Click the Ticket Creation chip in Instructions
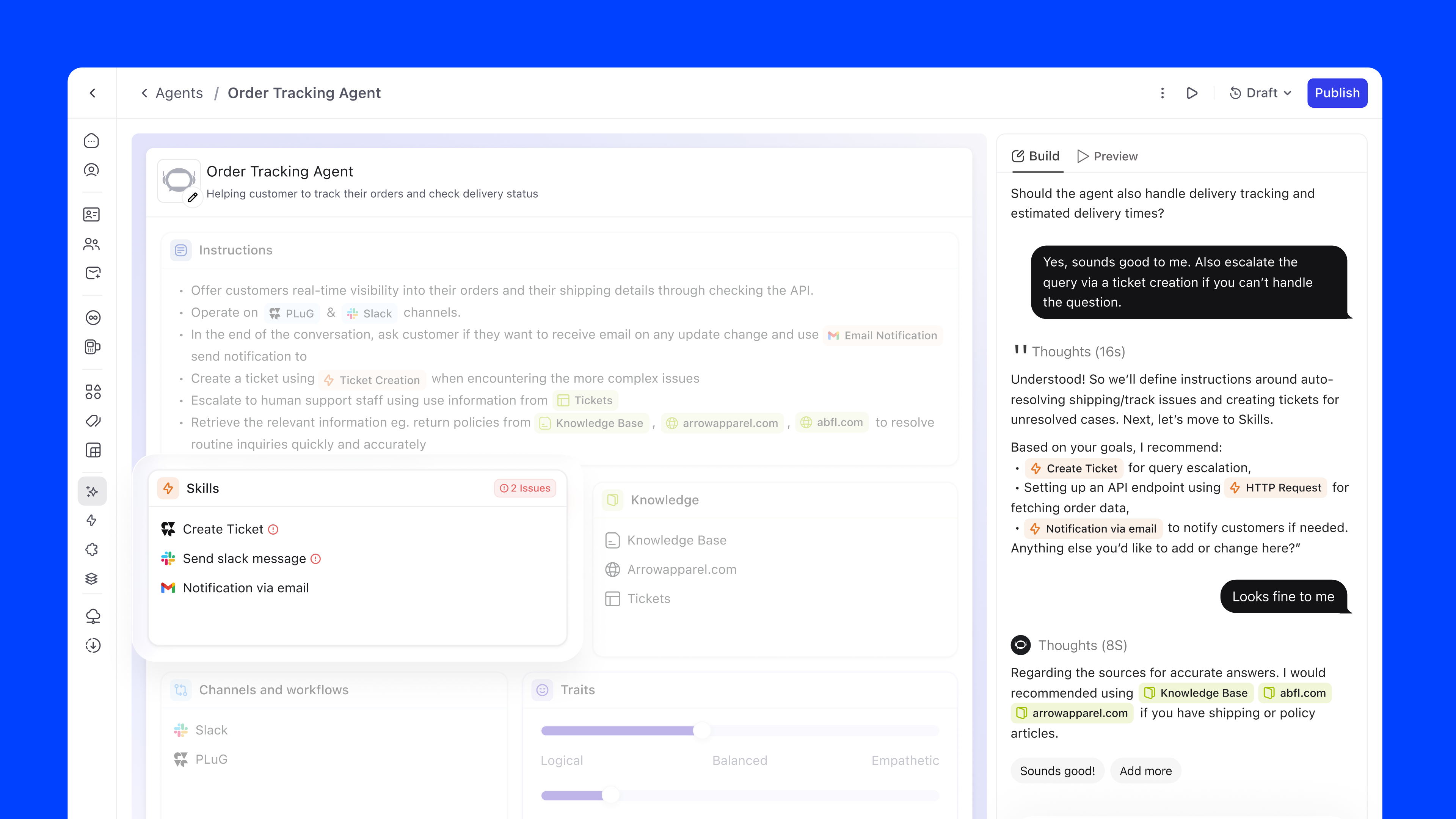This screenshot has height=819, width=1456. coord(372,380)
